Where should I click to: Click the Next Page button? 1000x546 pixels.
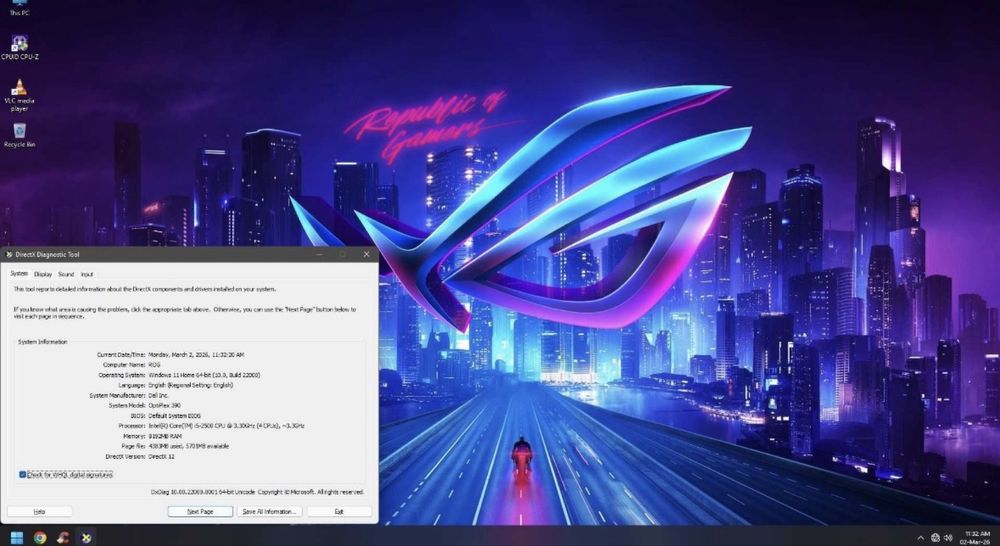[x=200, y=512]
